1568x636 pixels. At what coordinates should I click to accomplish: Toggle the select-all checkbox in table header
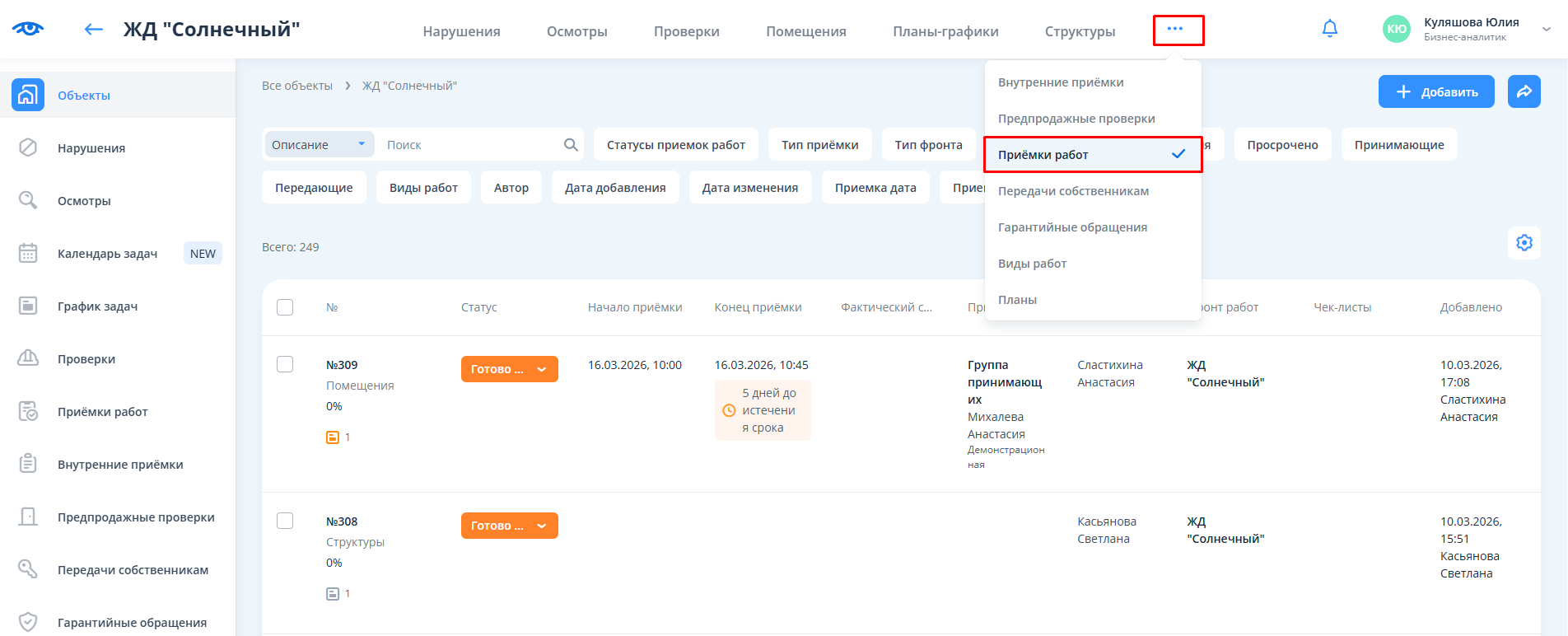point(285,307)
